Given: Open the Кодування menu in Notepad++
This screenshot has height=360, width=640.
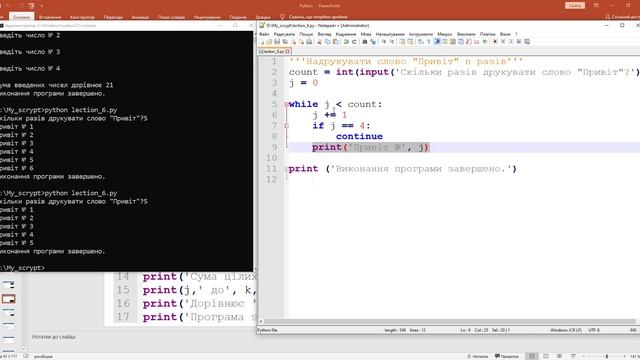Looking at the screenshot, I should (346, 34).
